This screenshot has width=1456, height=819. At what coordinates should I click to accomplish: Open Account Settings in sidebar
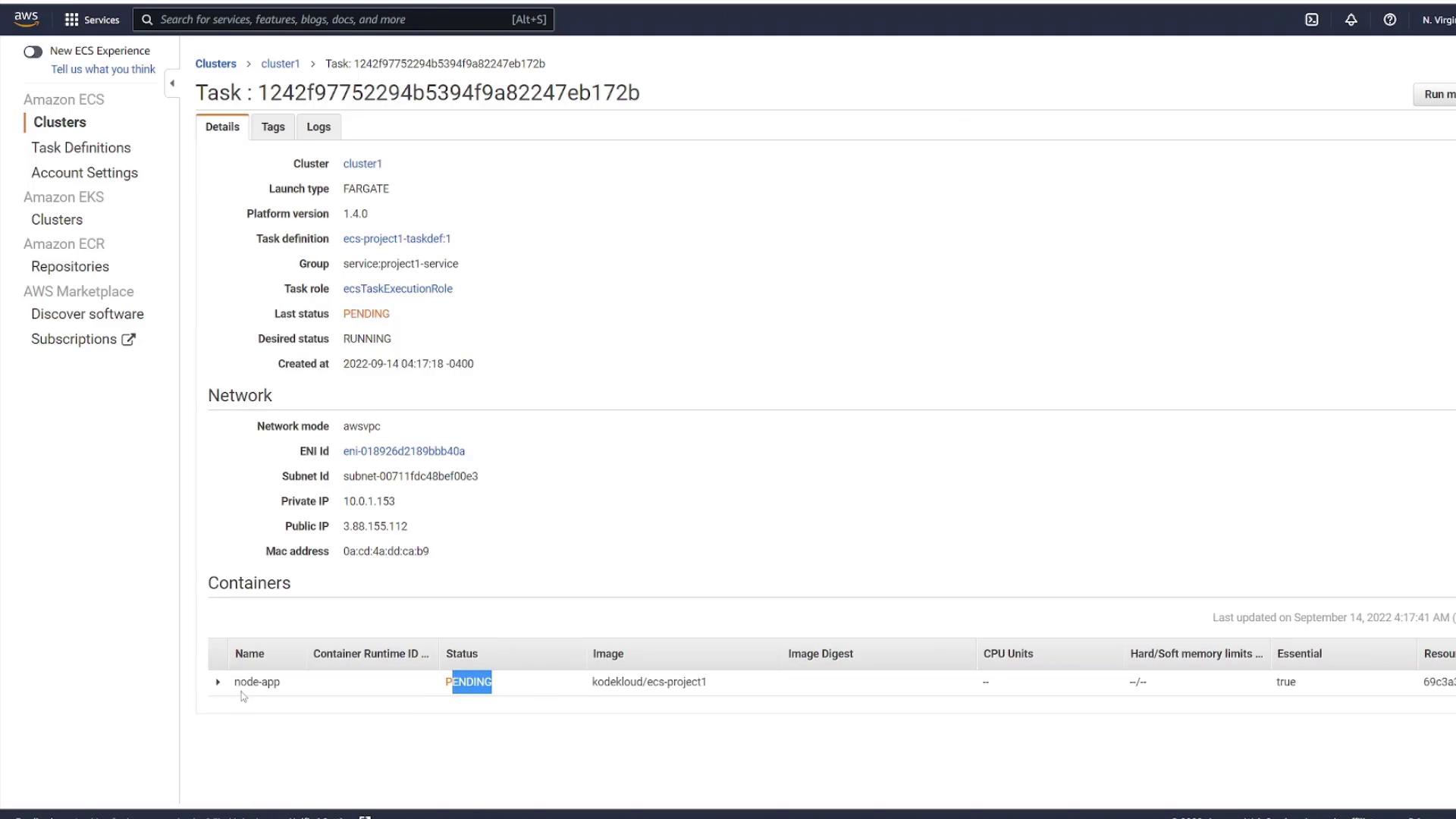pyautogui.click(x=84, y=173)
